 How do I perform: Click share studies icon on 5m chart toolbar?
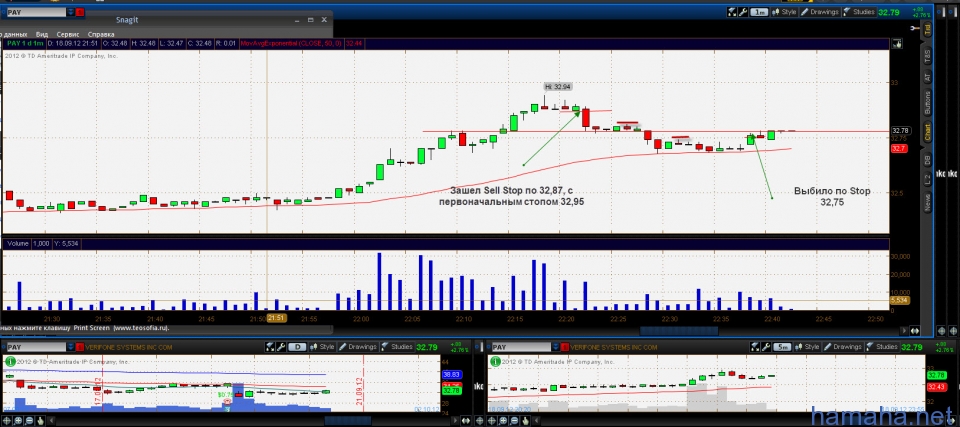[x=755, y=347]
